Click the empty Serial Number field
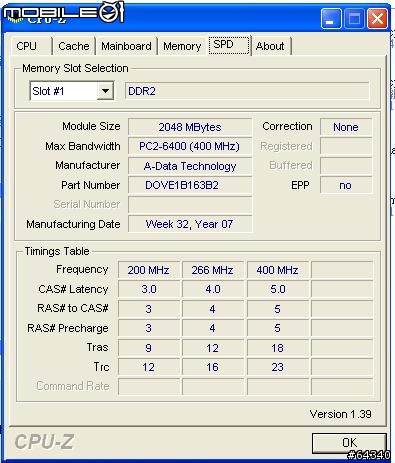This screenshot has width=395, height=463. tap(190, 204)
